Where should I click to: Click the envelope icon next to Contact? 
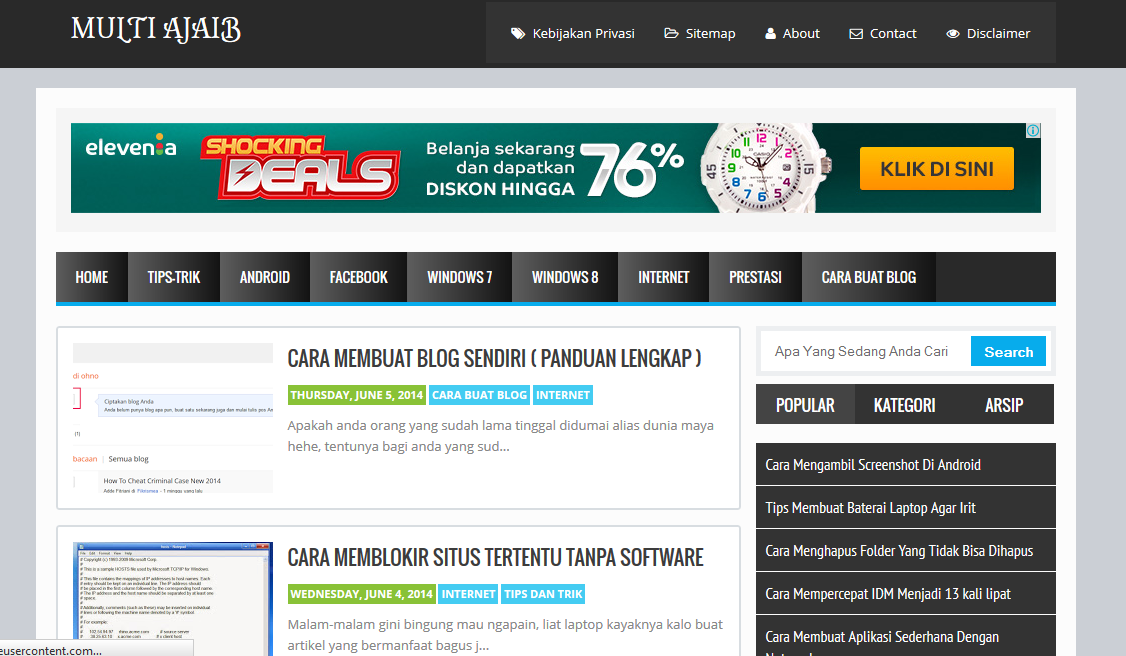click(856, 34)
